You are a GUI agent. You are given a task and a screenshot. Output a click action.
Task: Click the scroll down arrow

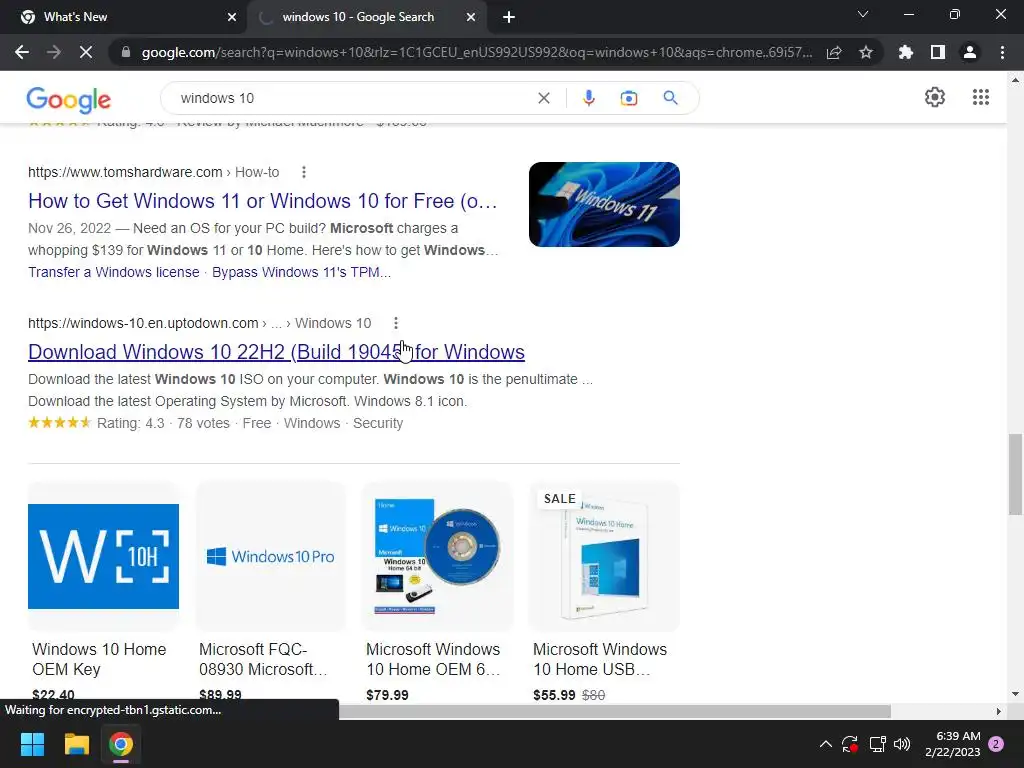(x=1016, y=694)
